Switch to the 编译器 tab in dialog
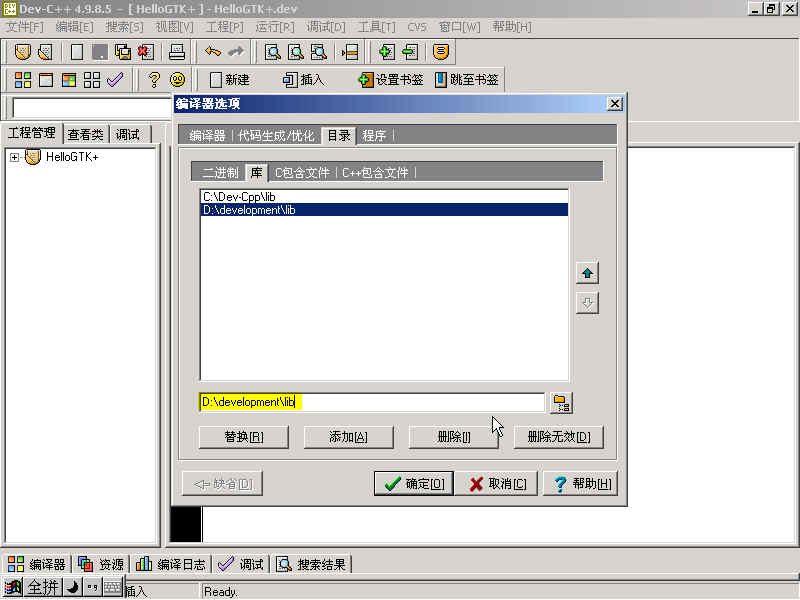Screen dimensions: 800x600 tap(207, 136)
